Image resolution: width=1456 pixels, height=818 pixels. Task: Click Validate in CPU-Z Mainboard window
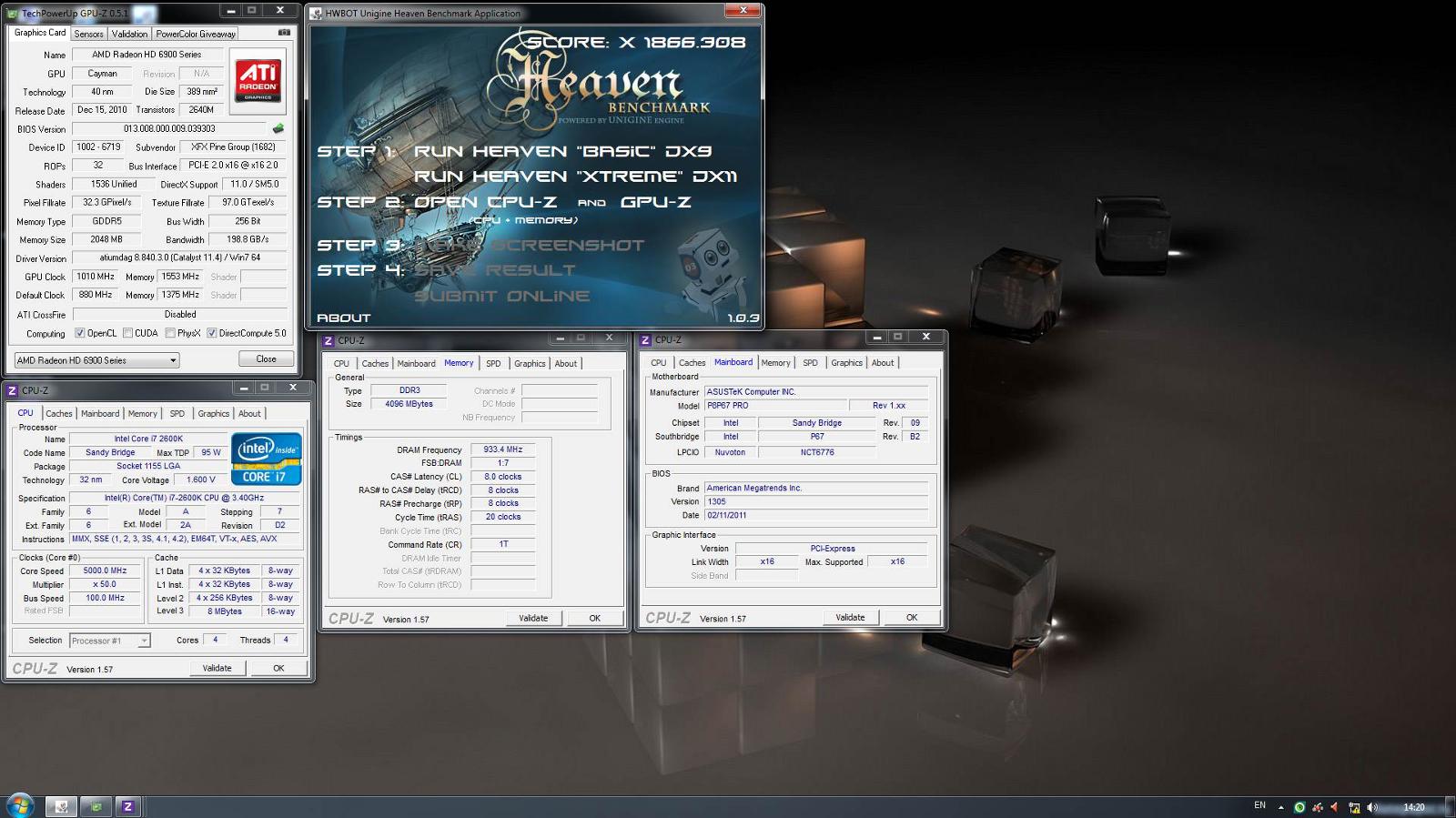click(850, 617)
